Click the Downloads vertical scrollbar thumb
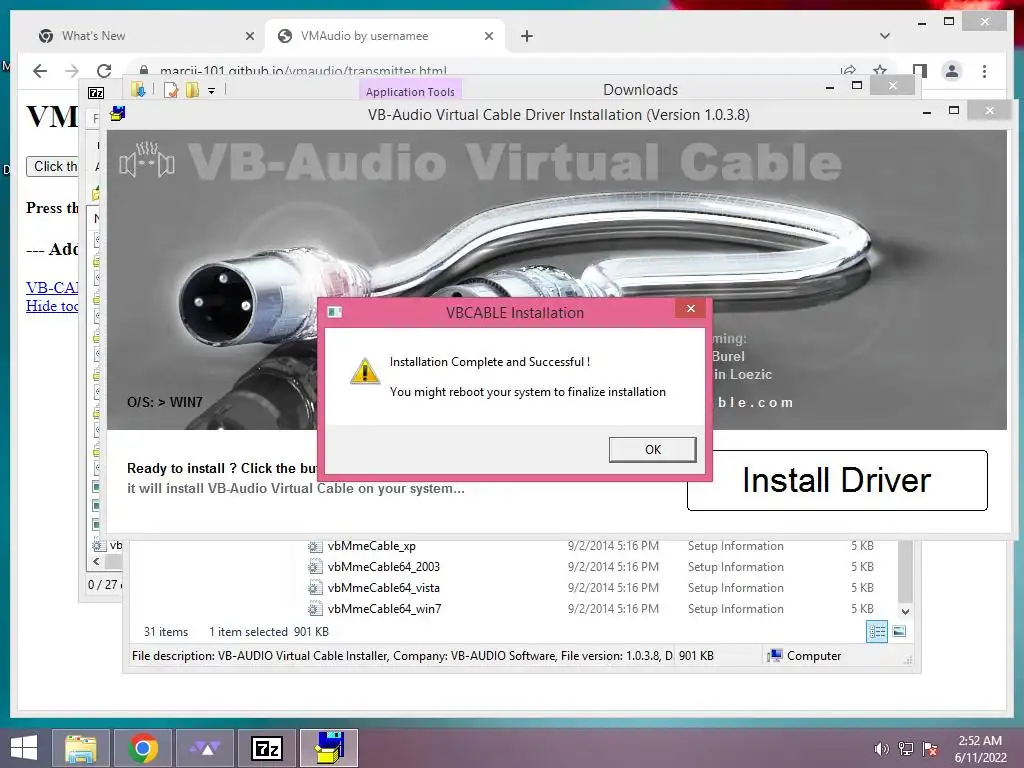This screenshot has height=768, width=1024. (905, 571)
